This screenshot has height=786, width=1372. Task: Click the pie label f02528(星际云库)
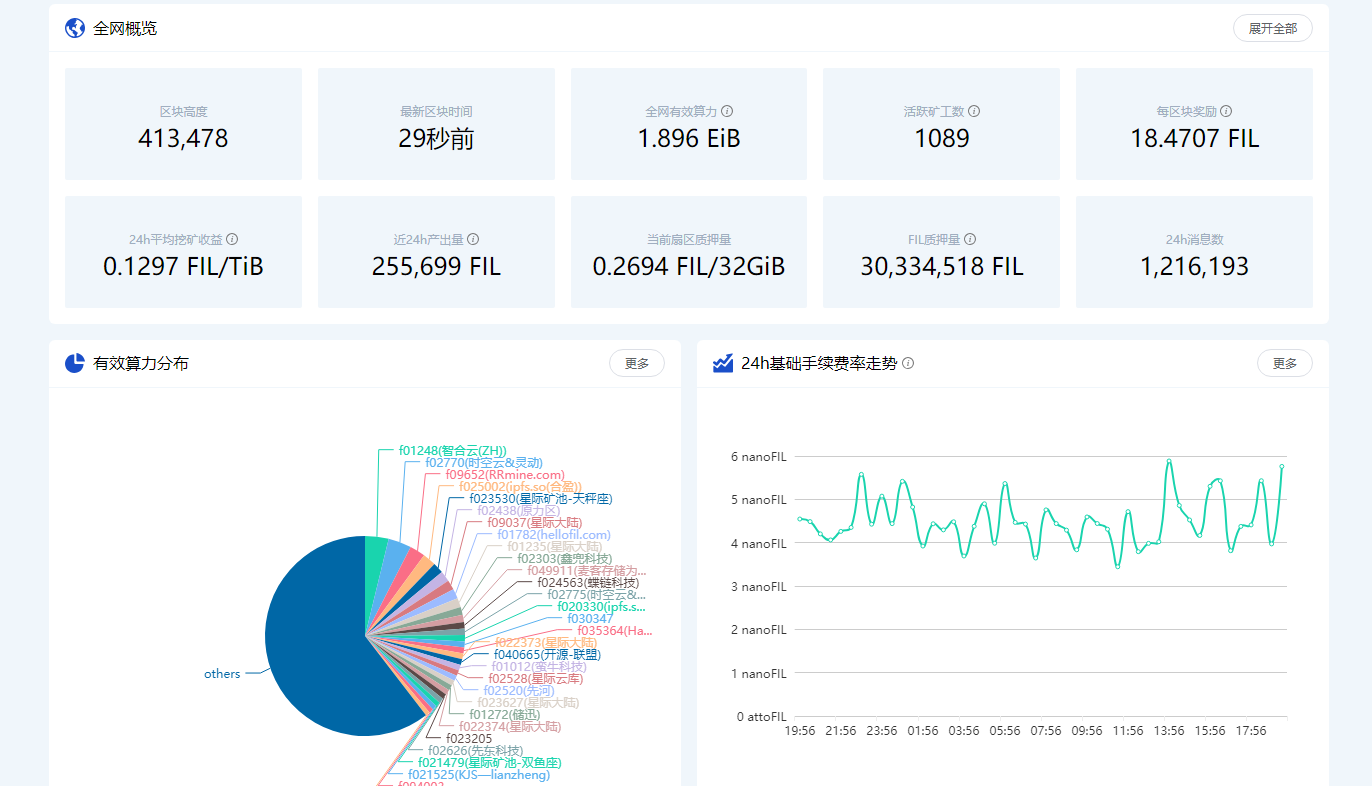pos(536,679)
